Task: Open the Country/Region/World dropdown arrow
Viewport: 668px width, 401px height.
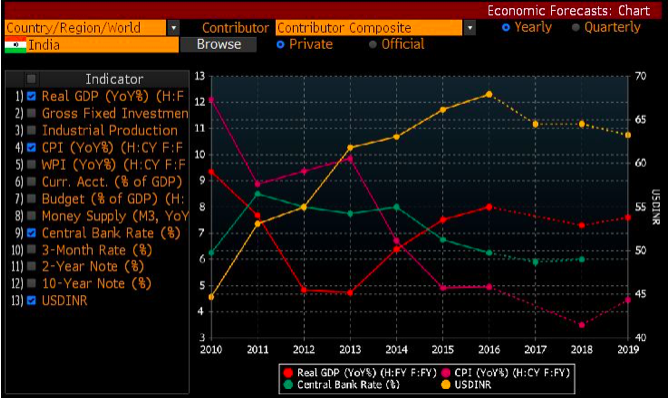Action: pyautogui.click(x=173, y=28)
